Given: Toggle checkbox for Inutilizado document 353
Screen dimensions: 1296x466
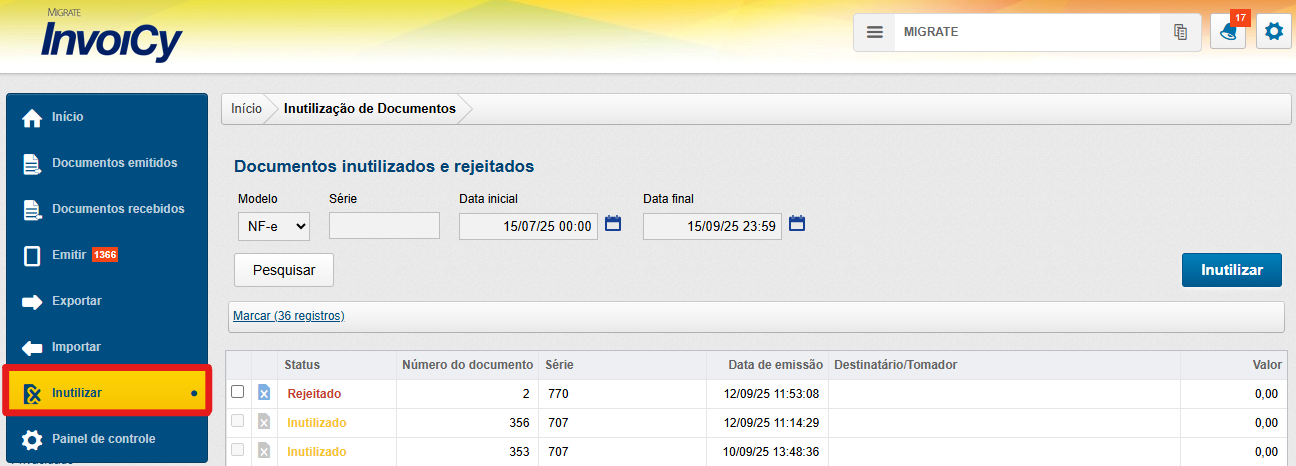Looking at the screenshot, I should pos(238,451).
